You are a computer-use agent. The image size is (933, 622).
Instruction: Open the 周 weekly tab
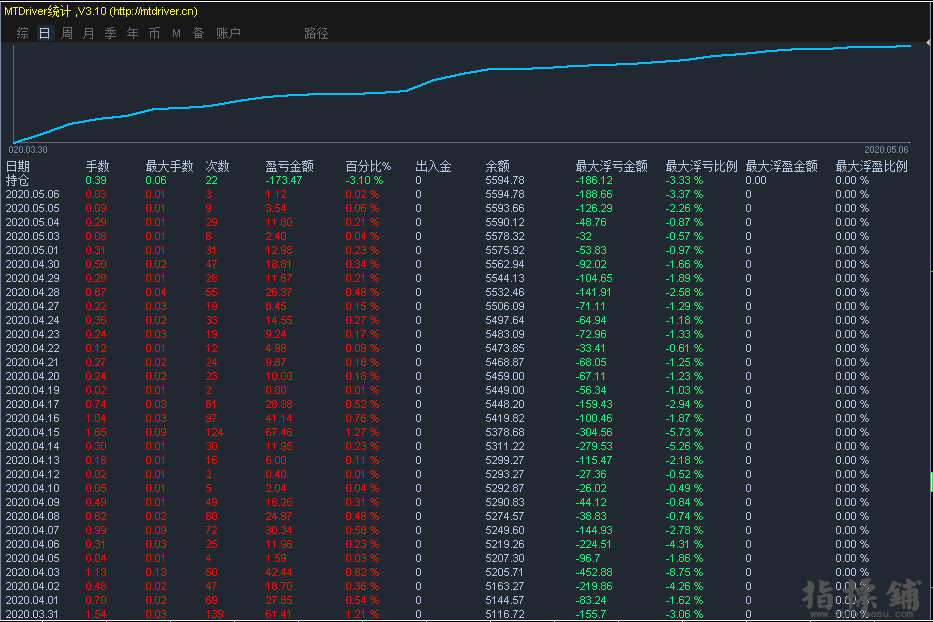[67, 33]
